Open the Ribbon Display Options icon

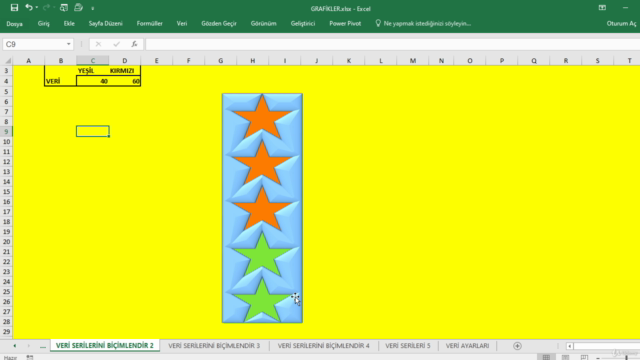click(x=602, y=8)
